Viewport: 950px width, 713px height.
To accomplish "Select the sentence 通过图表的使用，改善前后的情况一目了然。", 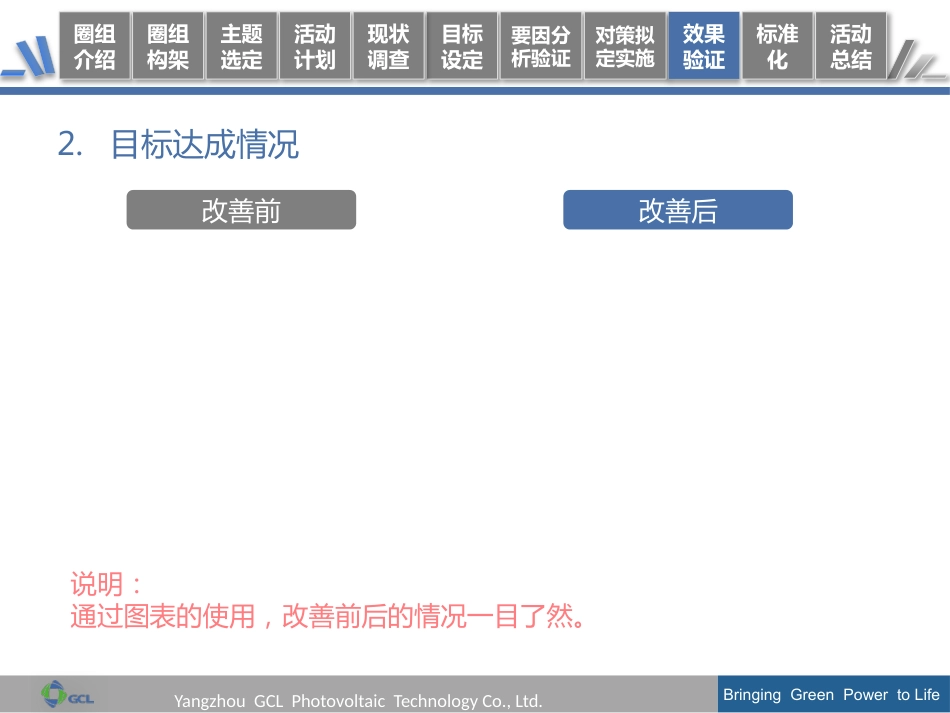I will pyautogui.click(x=328, y=617).
